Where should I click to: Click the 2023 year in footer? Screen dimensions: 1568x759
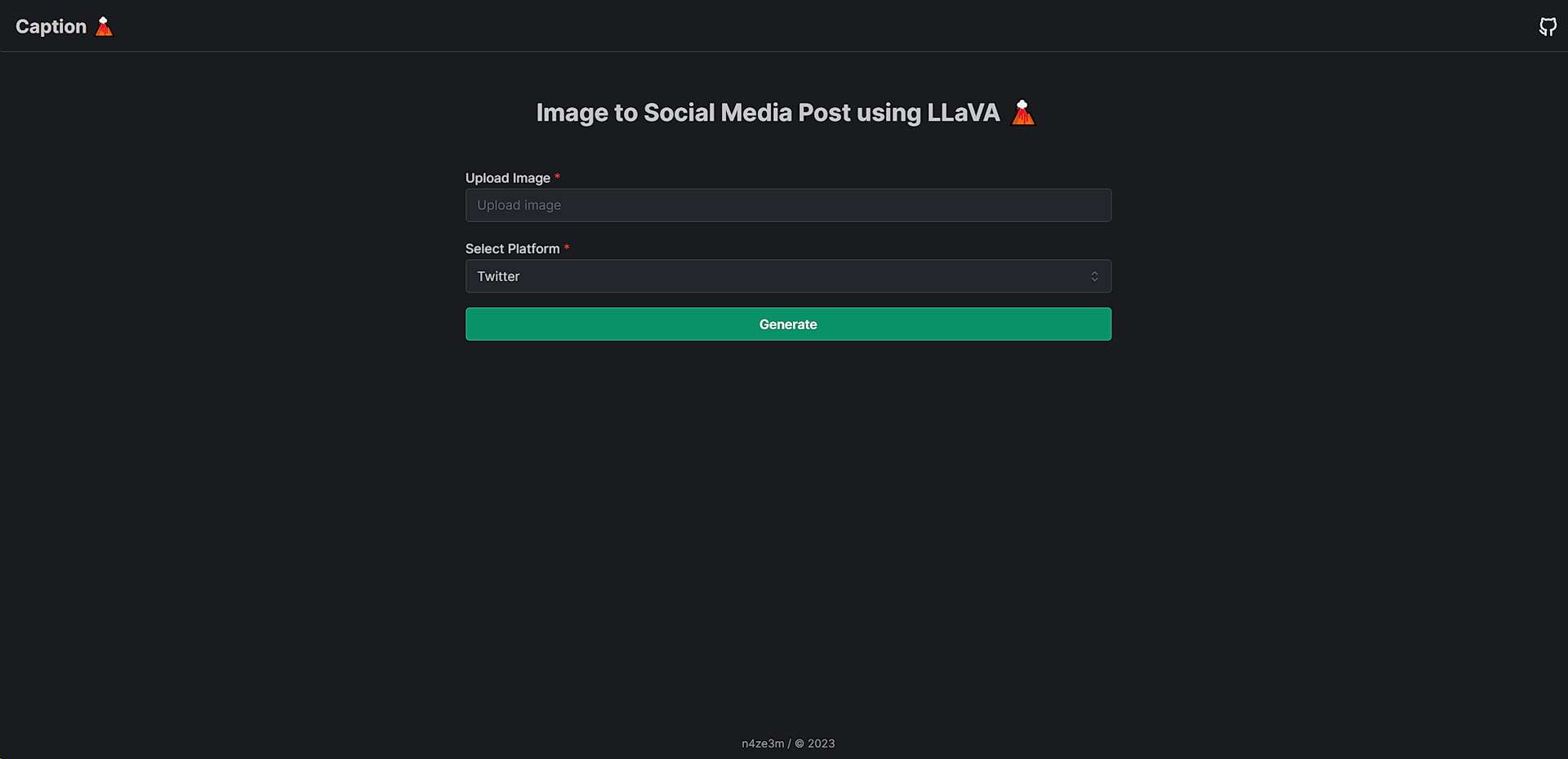click(x=821, y=743)
